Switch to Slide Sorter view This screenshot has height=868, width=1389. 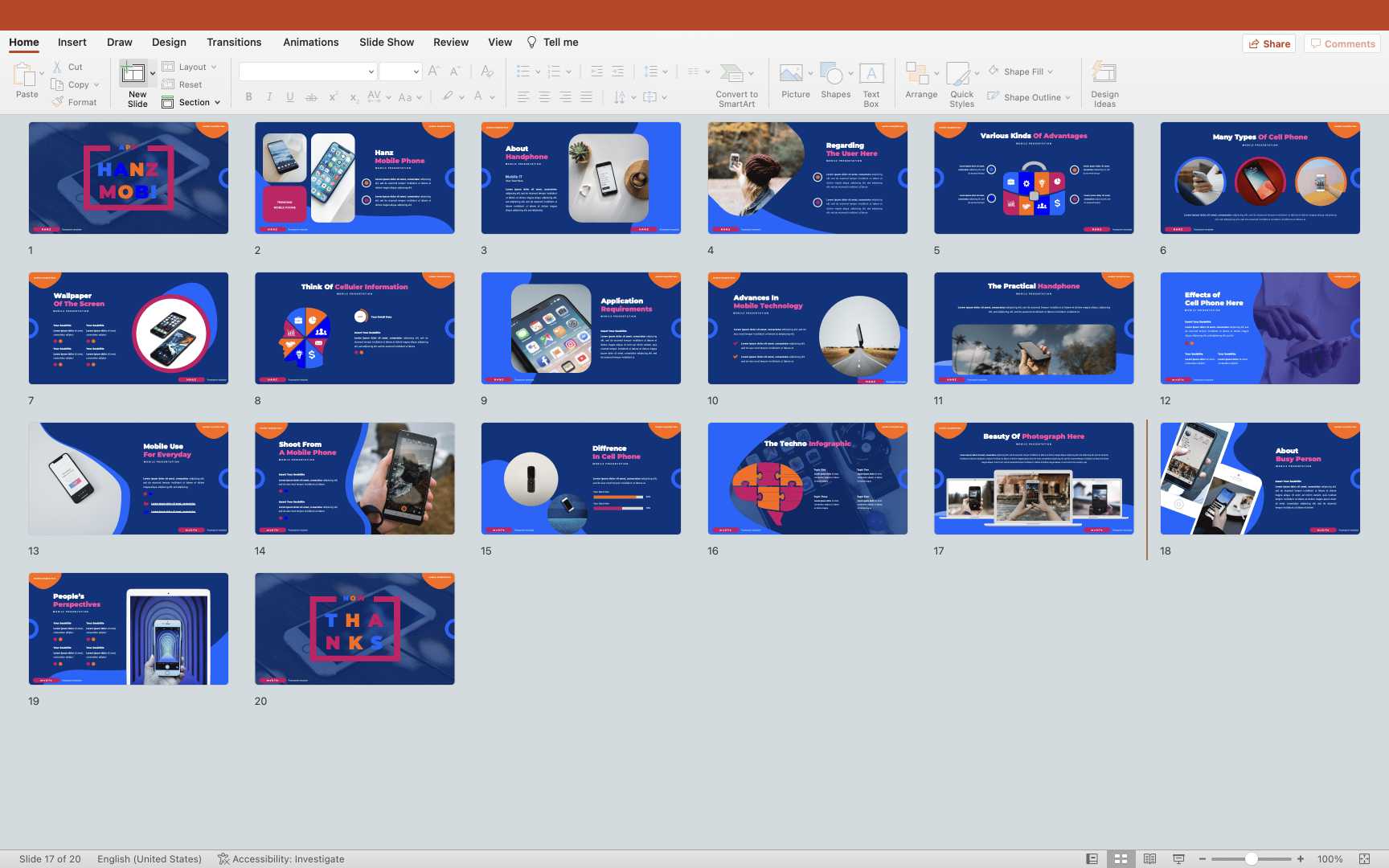[1121, 859]
